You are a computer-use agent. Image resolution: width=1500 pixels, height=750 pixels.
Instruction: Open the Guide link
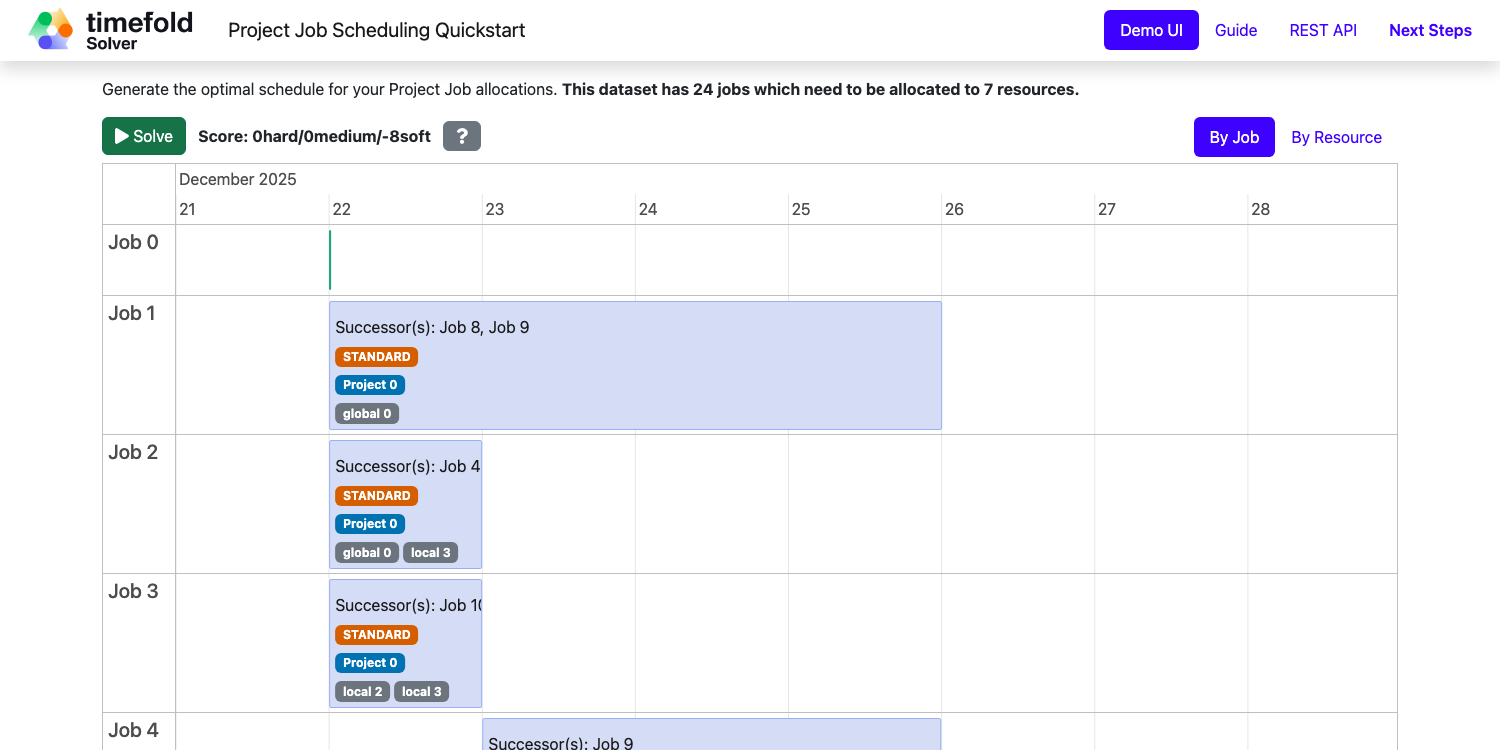1235,30
